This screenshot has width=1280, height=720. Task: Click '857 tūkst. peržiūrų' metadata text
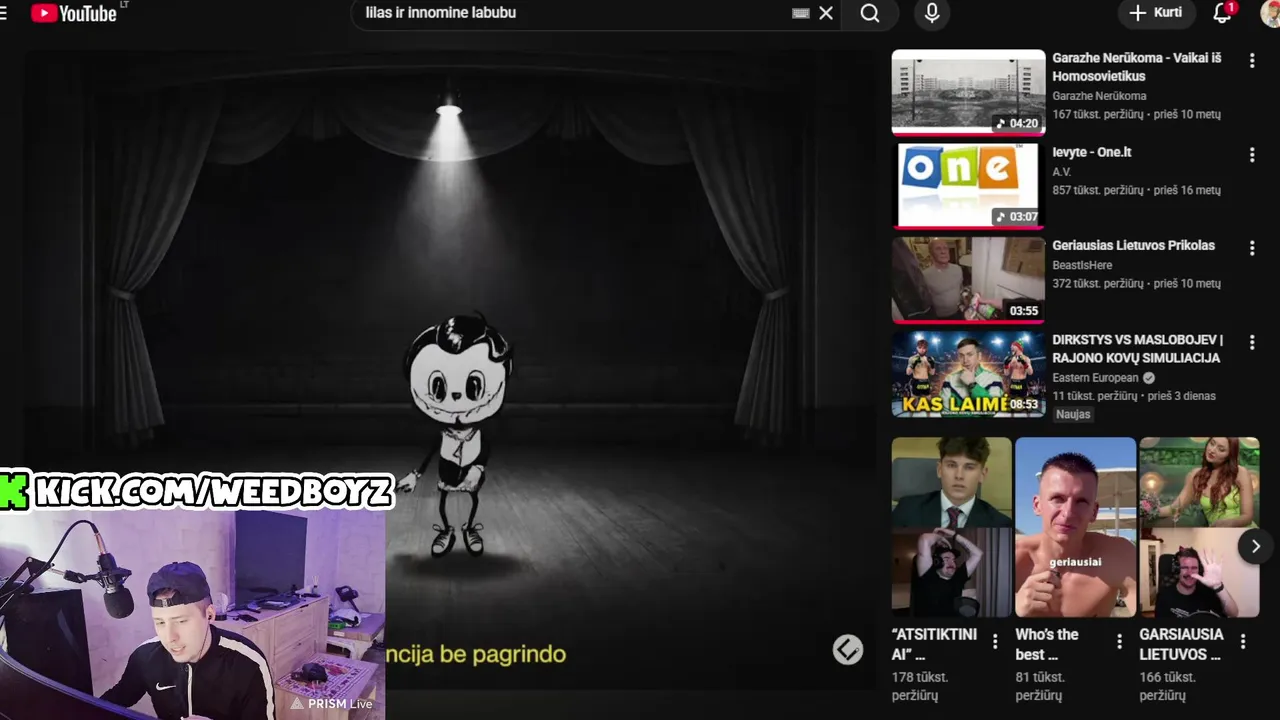point(1097,190)
